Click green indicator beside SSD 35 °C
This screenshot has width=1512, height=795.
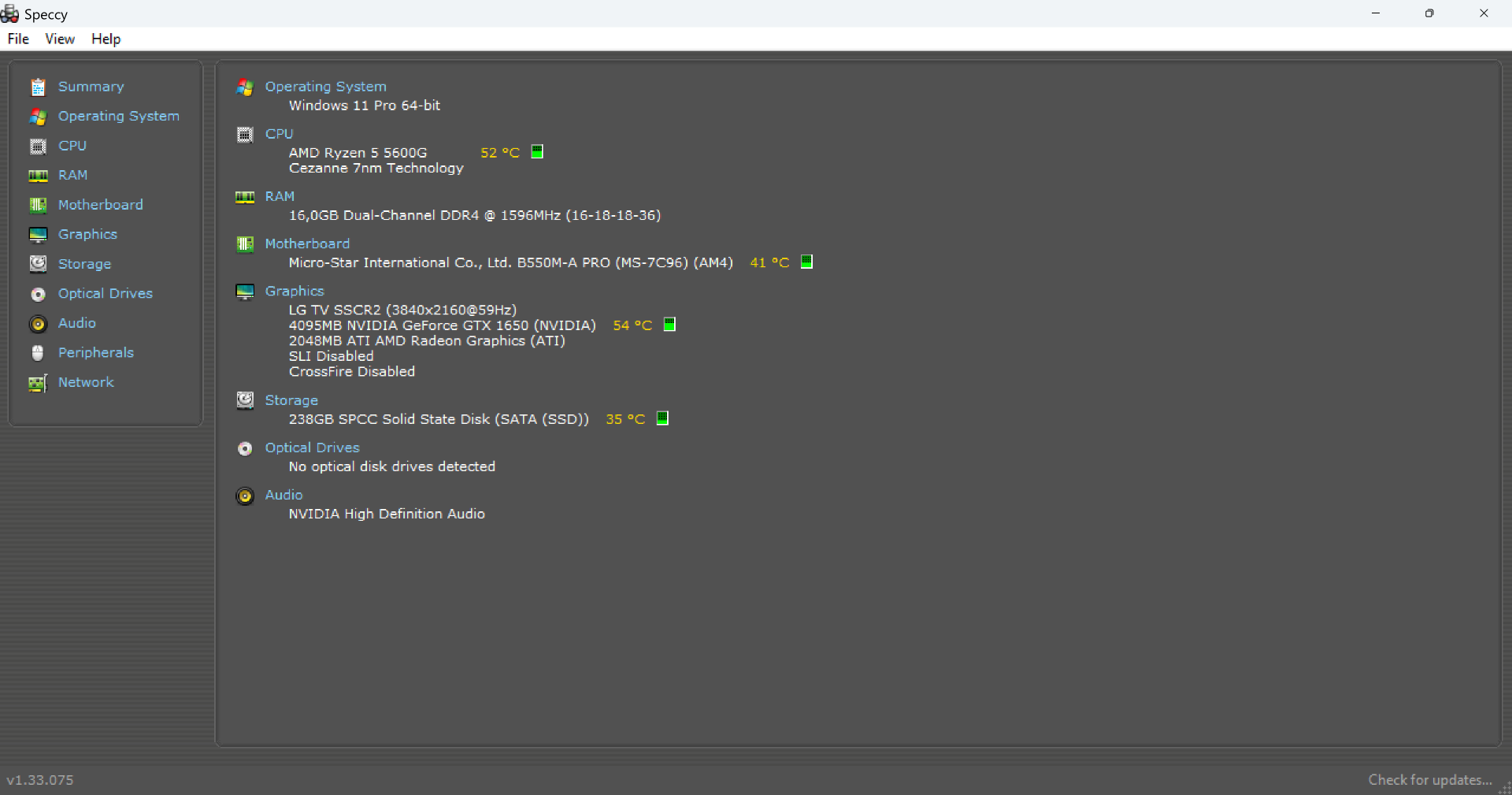click(662, 418)
